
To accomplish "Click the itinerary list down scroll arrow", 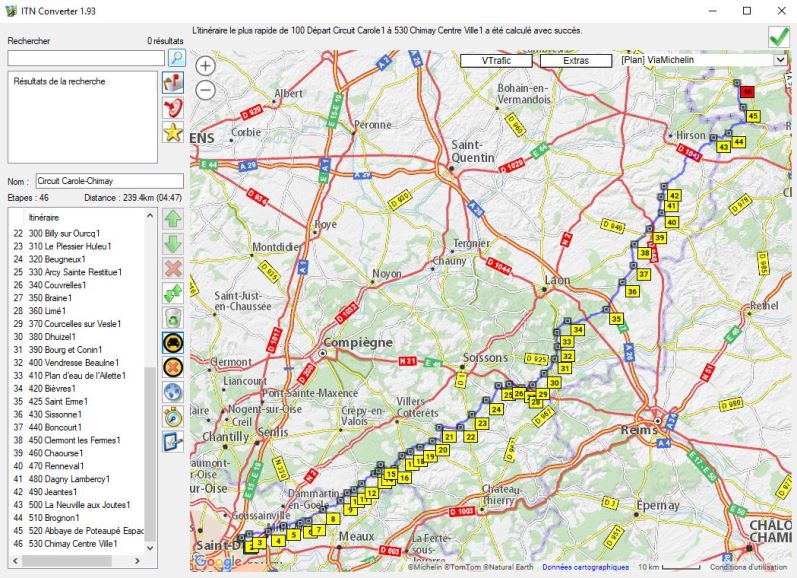I will (150, 548).
